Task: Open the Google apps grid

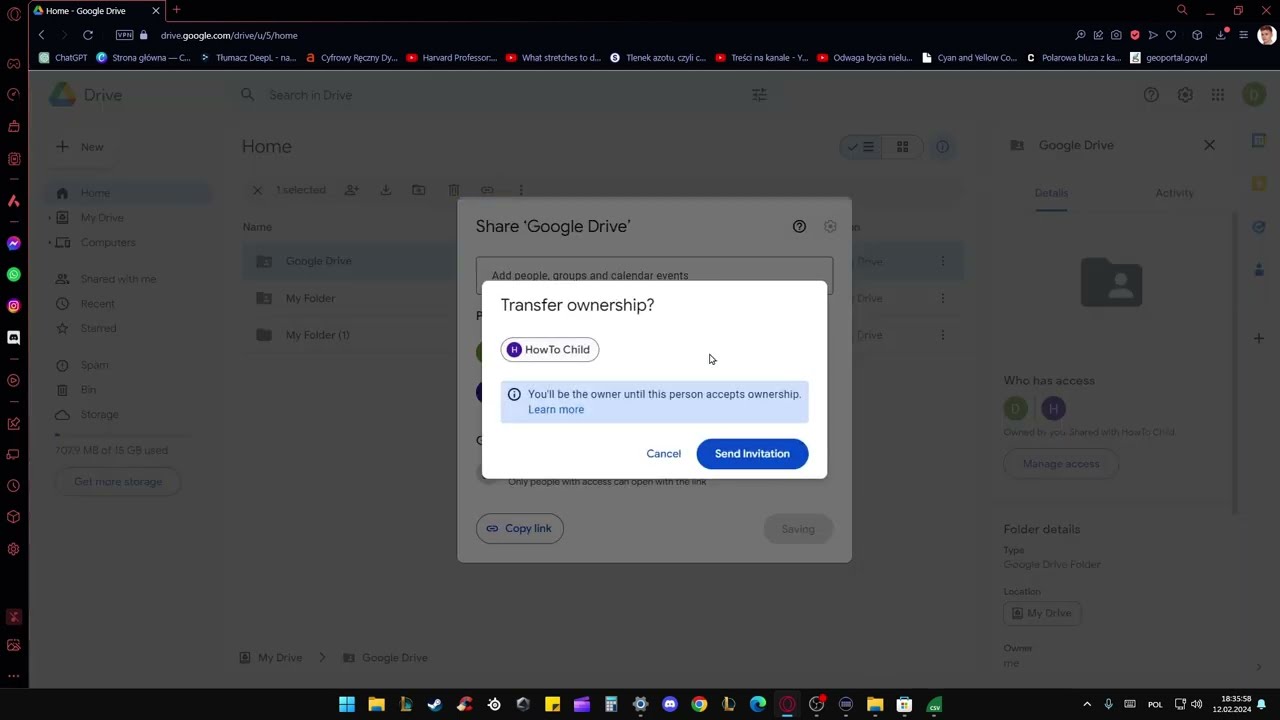Action: pyautogui.click(x=1217, y=95)
